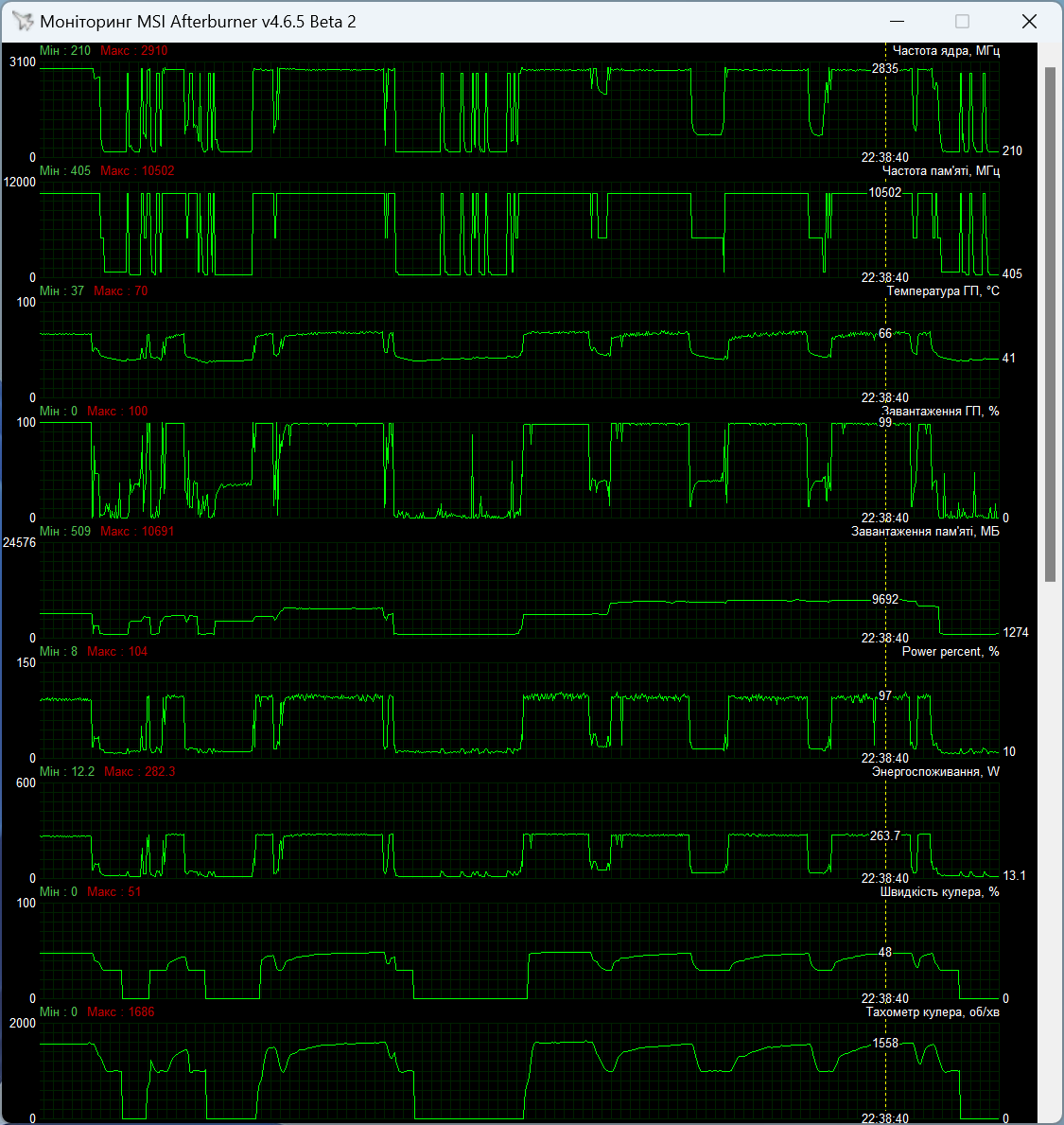This screenshot has height=1125, width=1064.
Task: Click the 'Макс : 104' power percent value
Action: click(117, 652)
